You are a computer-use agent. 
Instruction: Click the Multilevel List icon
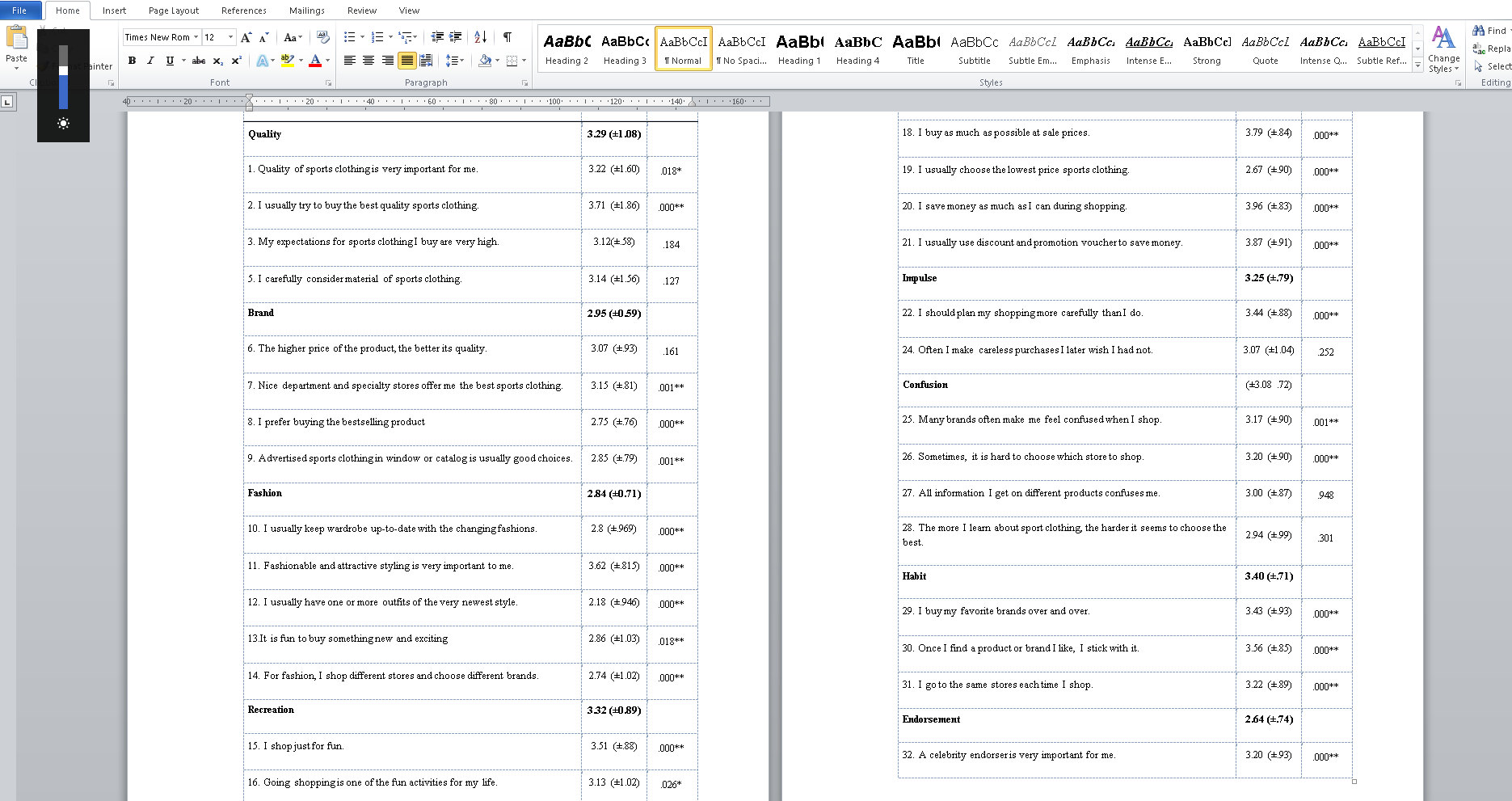click(406, 37)
